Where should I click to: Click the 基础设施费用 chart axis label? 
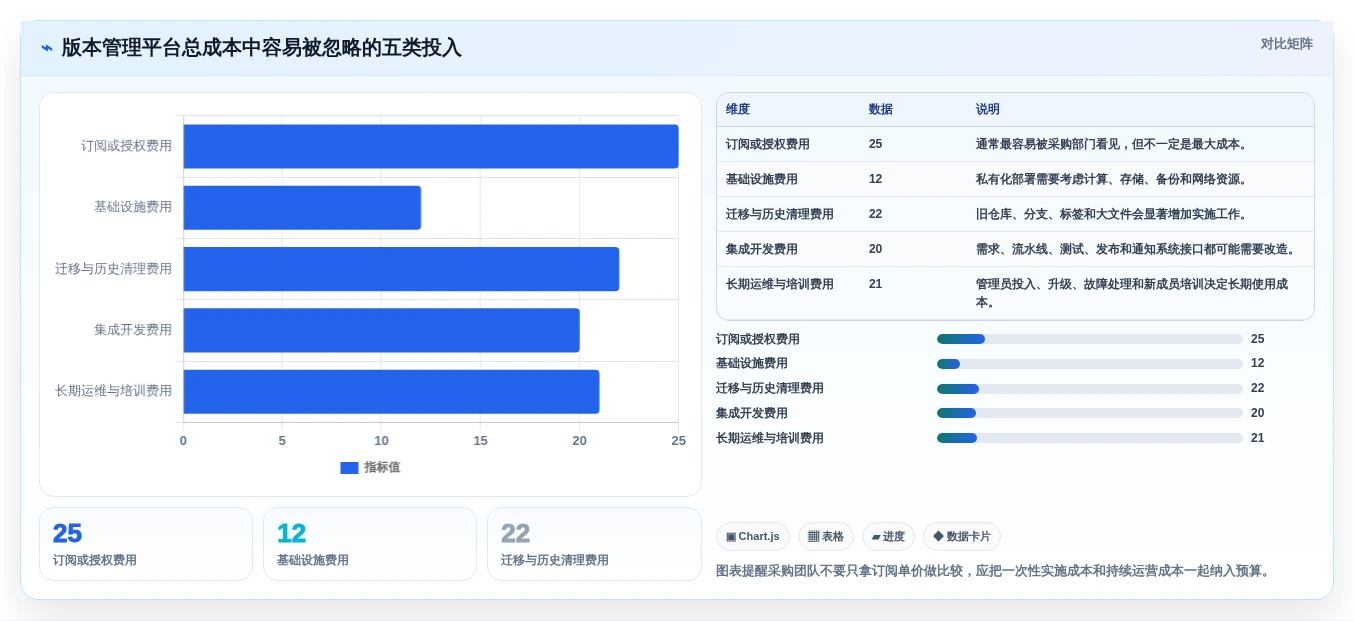[x=133, y=207]
